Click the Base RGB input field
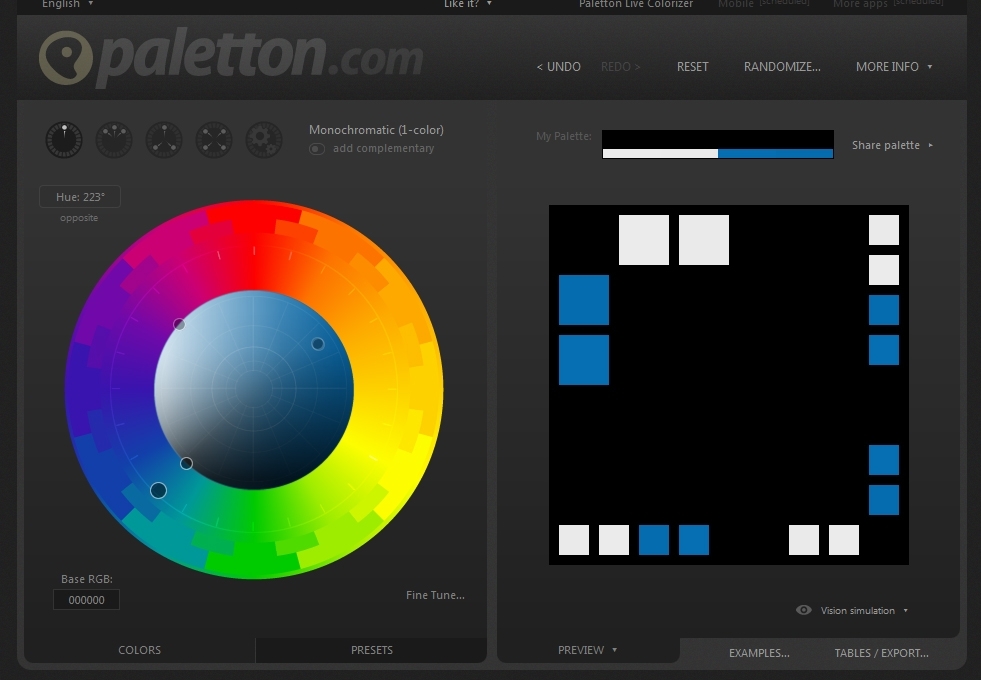Viewport: 981px width, 680px height. (x=86, y=600)
